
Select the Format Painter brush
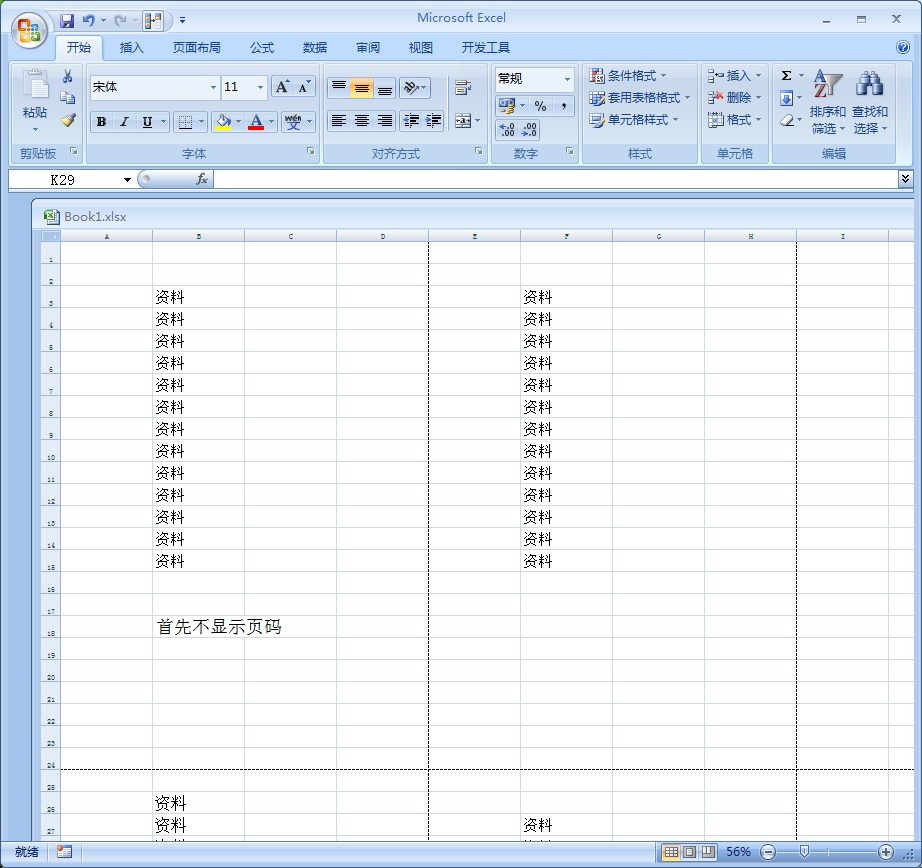68,120
